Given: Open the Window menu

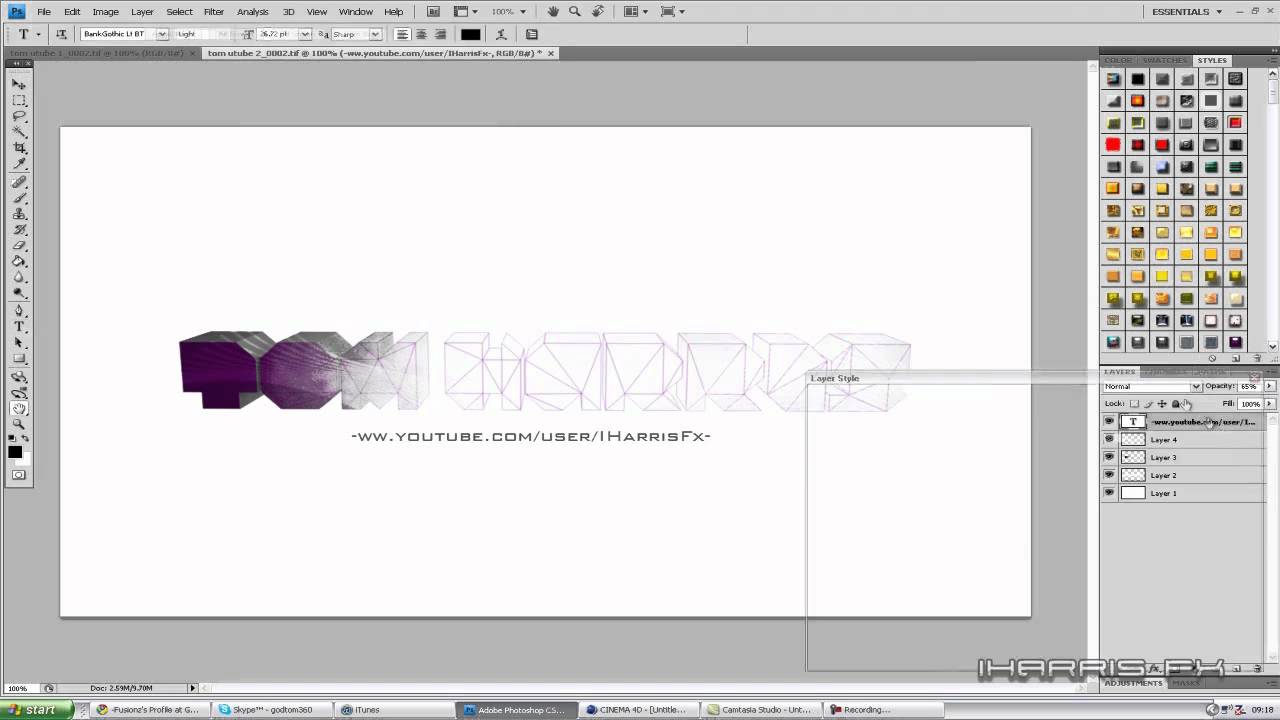Looking at the screenshot, I should 356,11.
